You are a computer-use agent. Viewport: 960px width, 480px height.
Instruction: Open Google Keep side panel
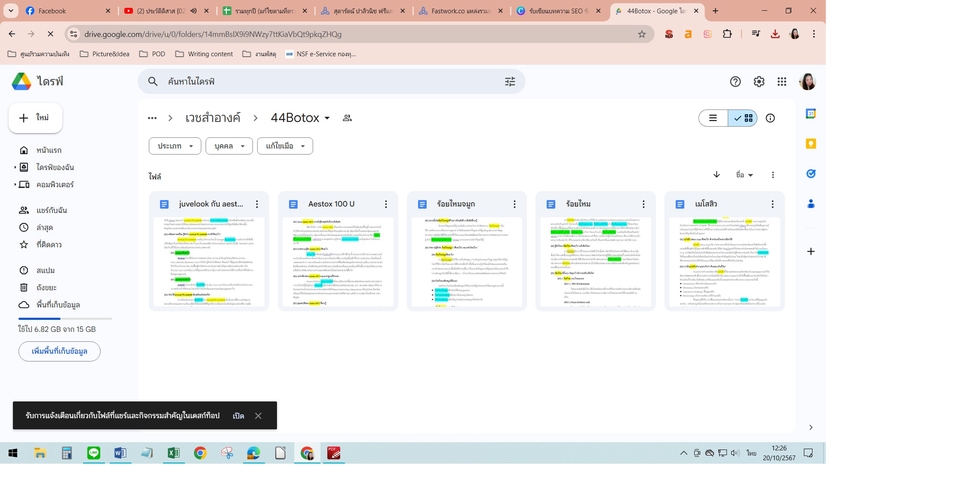pyautogui.click(x=811, y=144)
